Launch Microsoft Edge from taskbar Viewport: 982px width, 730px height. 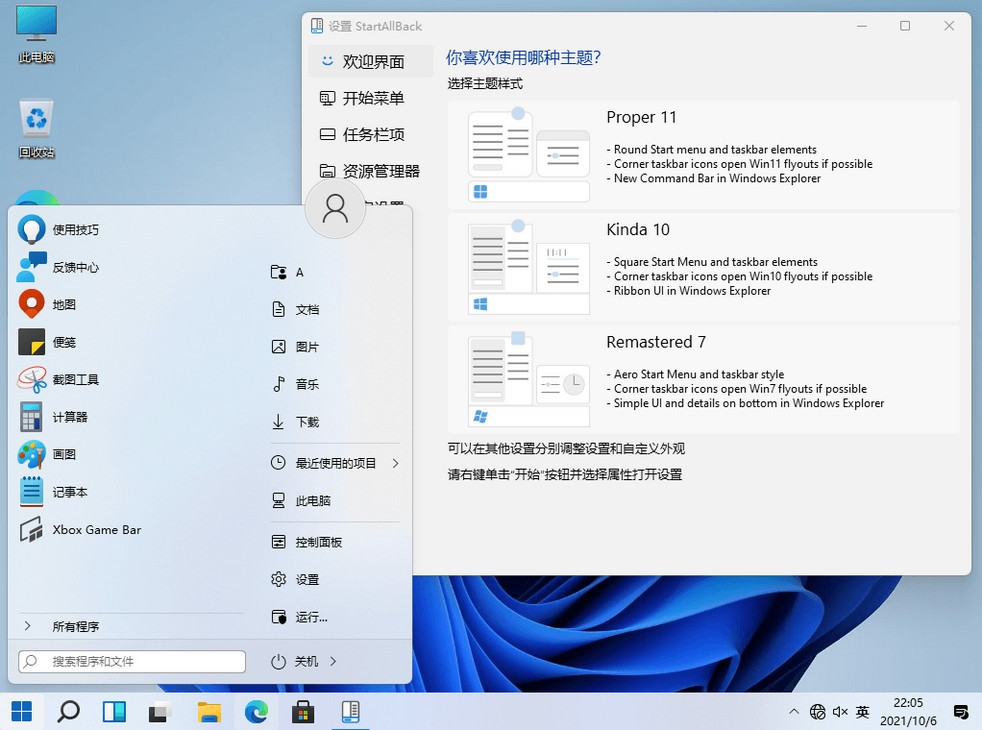(256, 711)
